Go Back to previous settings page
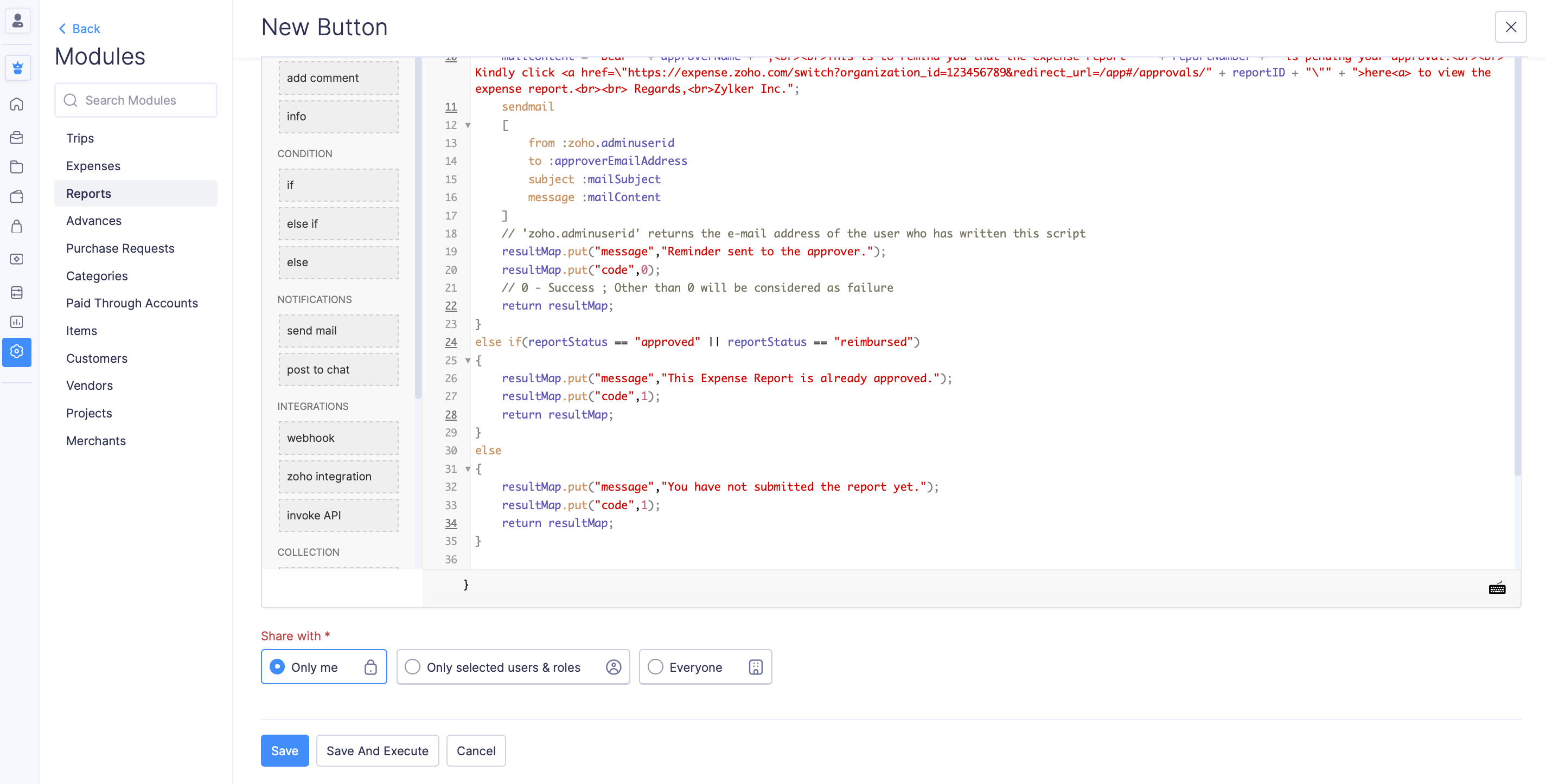Viewport: 1546px width, 784px height. click(x=79, y=28)
